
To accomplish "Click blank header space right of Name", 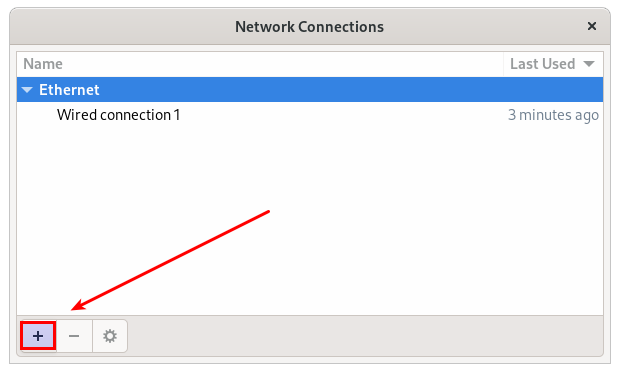I will pos(283,64).
